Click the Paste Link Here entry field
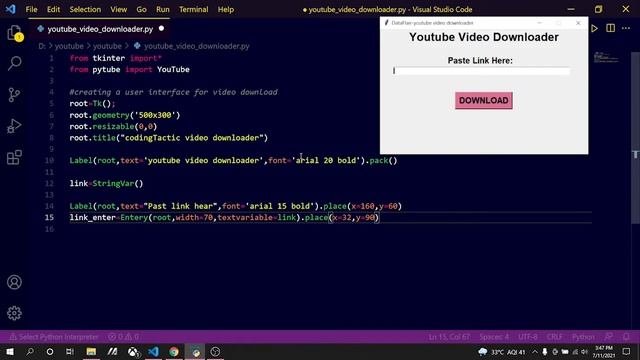Screen dimensions: 640x360 (x=481, y=71)
